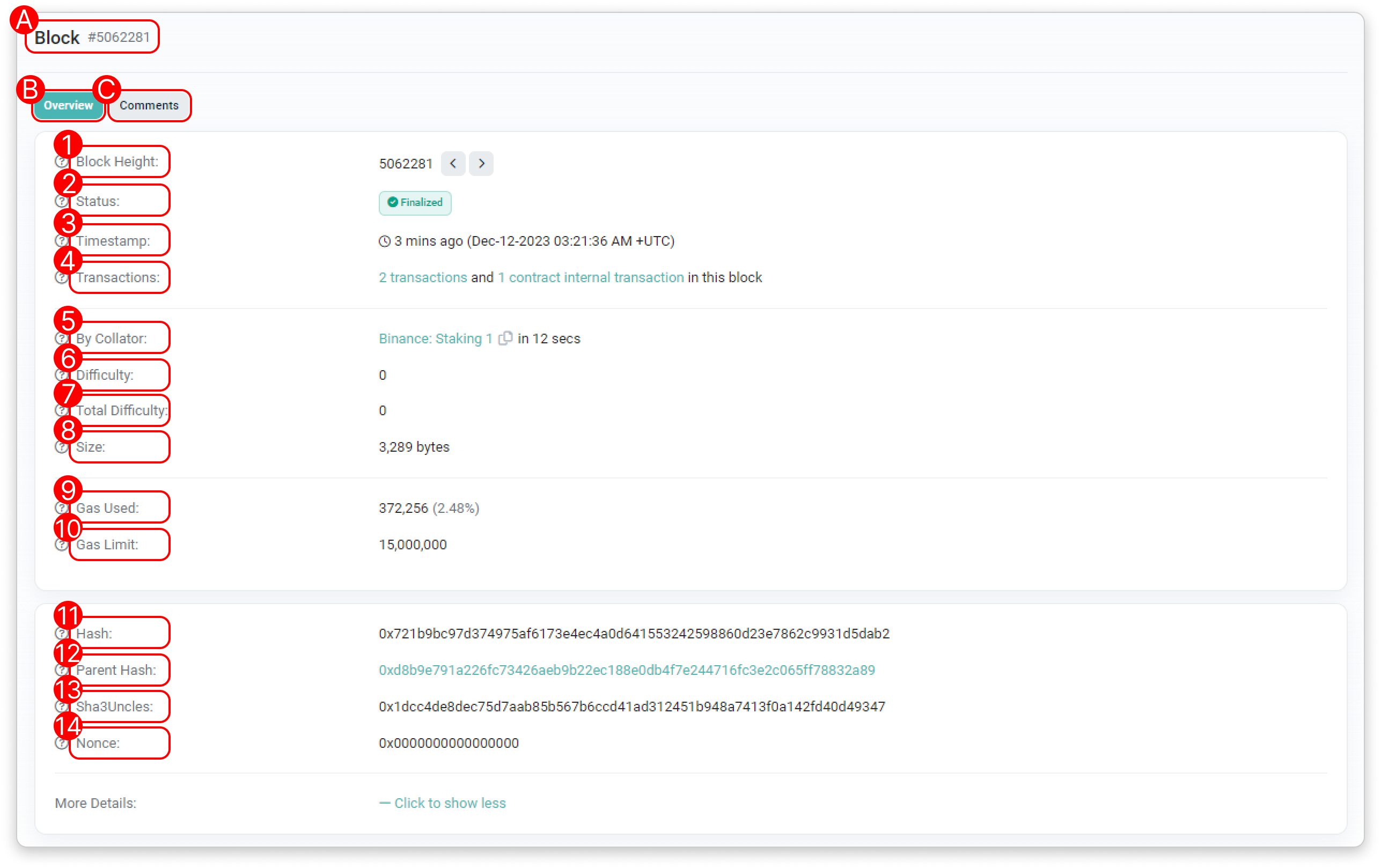Click help icon beside Status label

[61, 202]
